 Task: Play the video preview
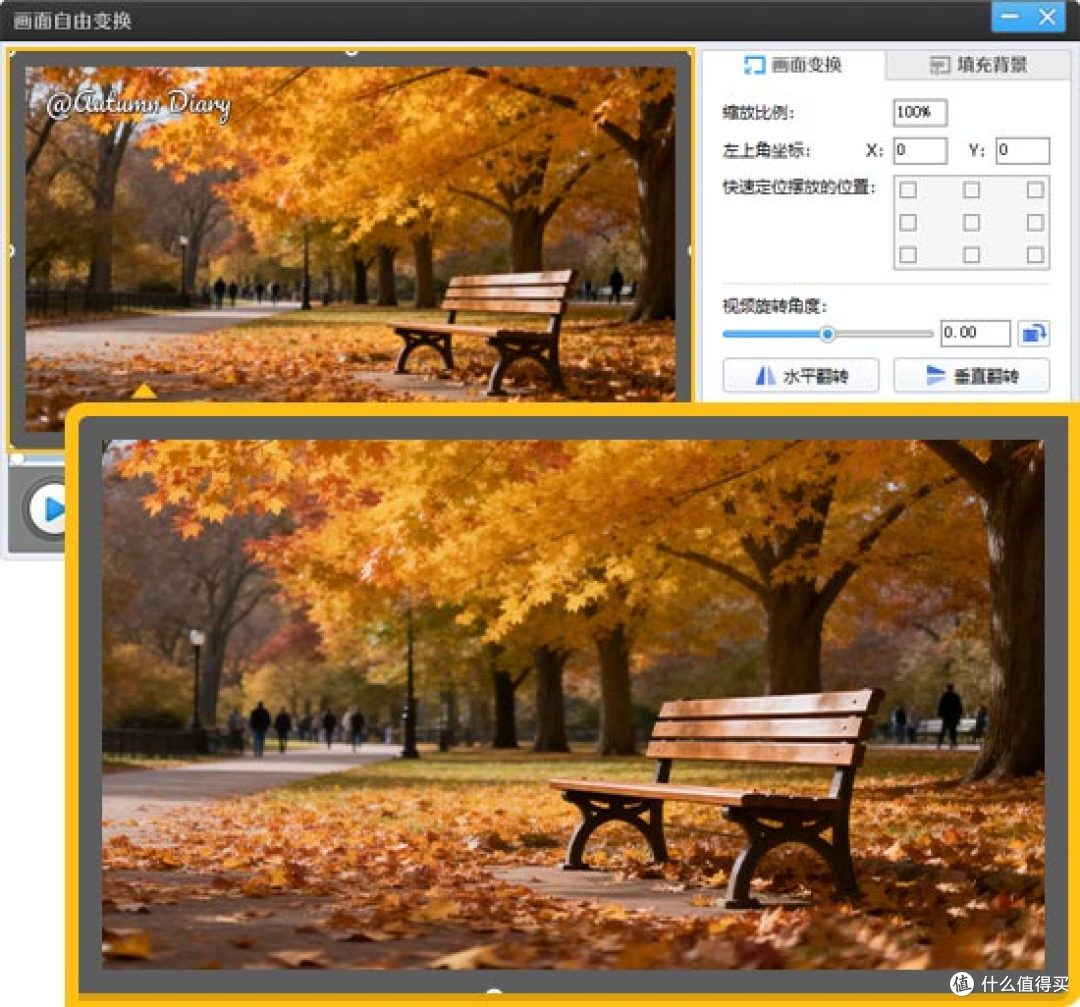tap(48, 510)
